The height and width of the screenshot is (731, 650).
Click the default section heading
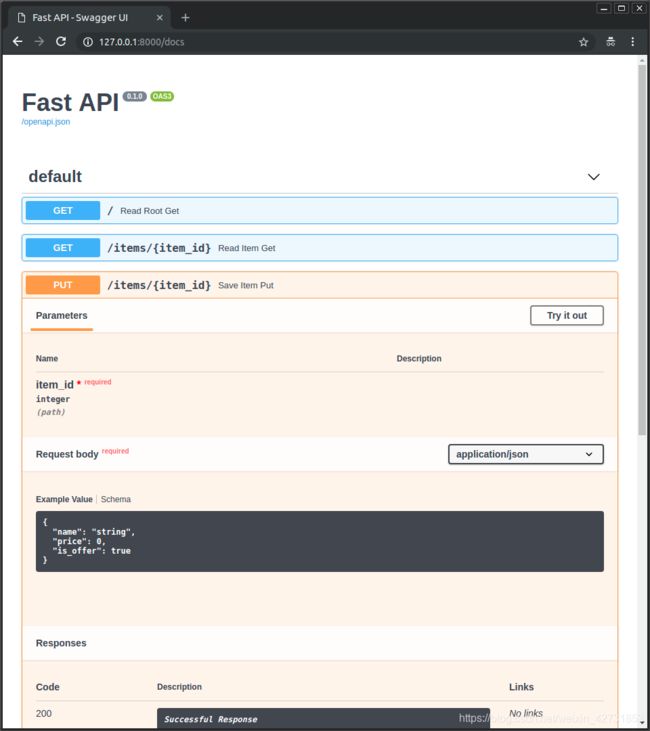tap(55, 177)
